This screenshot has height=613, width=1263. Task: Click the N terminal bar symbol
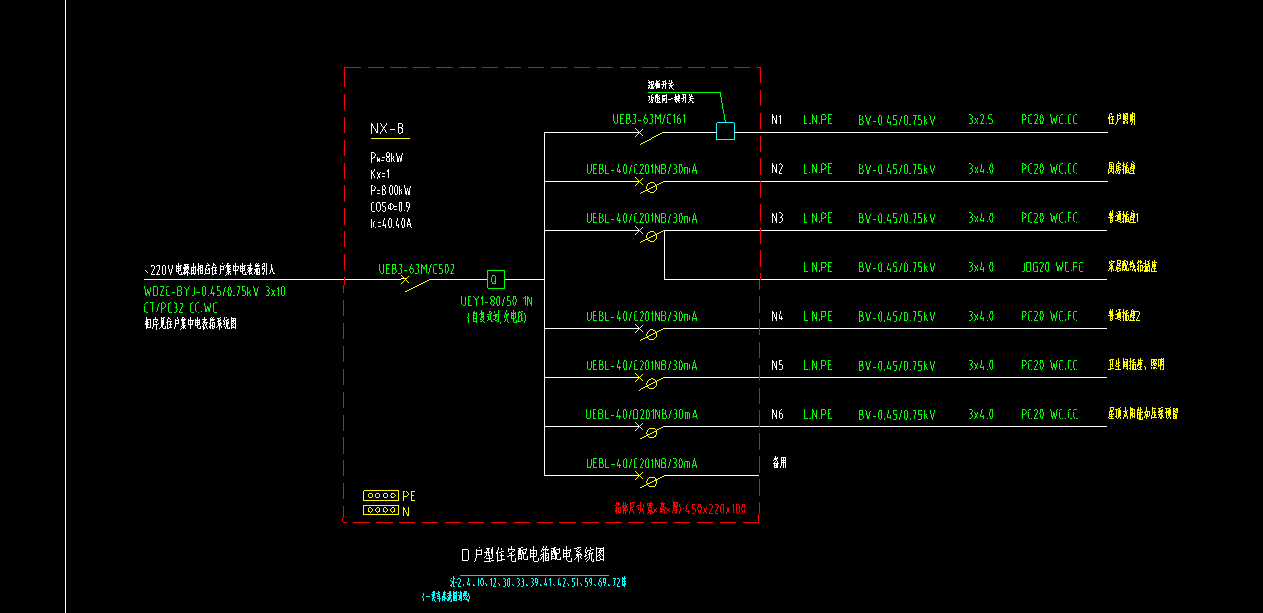point(380,510)
